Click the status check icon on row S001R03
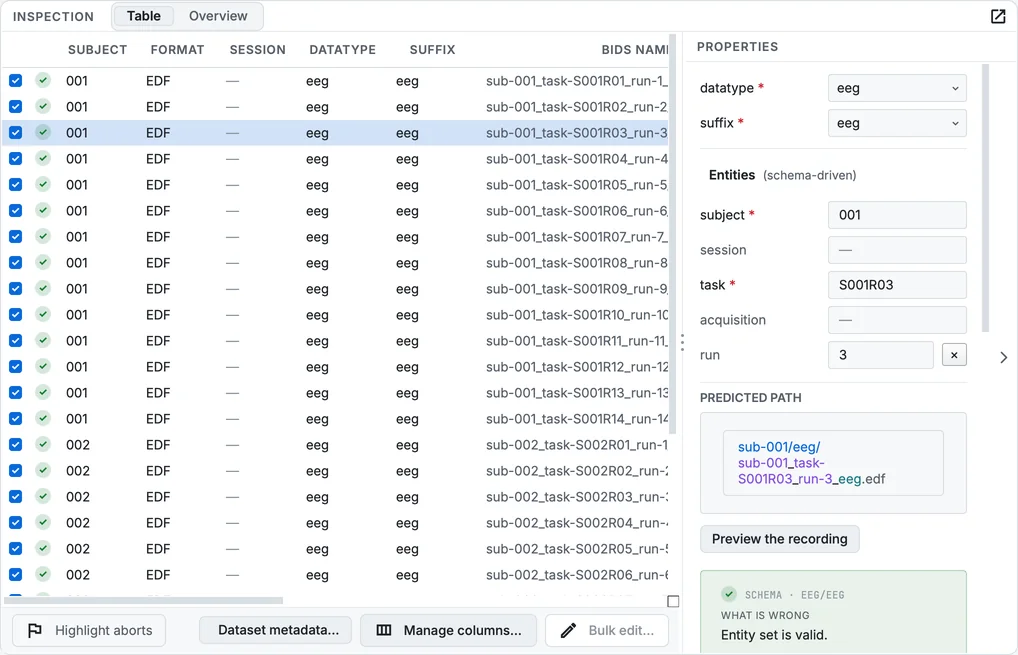 pyautogui.click(x=43, y=132)
